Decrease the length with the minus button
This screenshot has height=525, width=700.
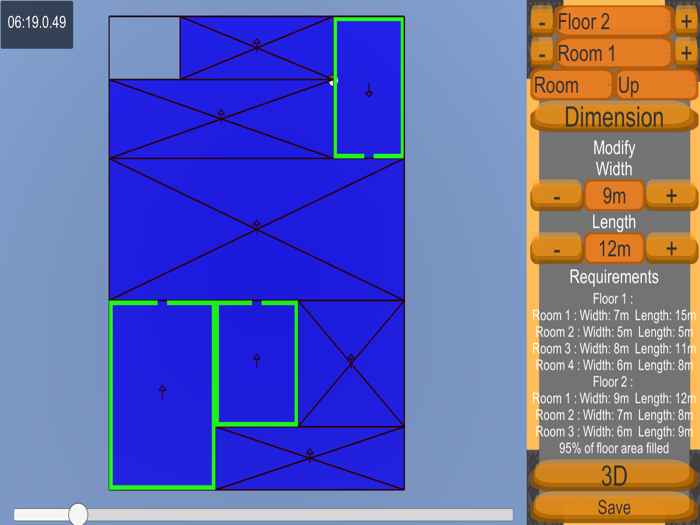(556, 248)
